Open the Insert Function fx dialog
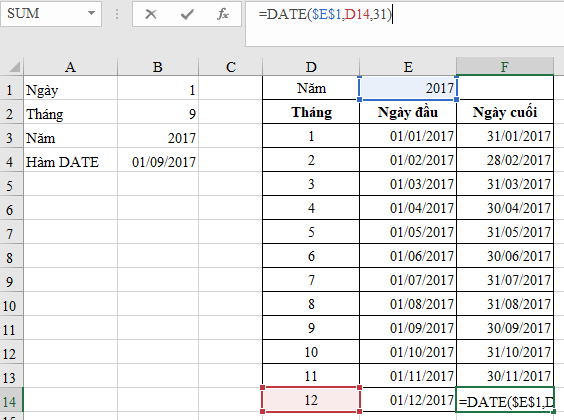 pyautogui.click(x=223, y=14)
